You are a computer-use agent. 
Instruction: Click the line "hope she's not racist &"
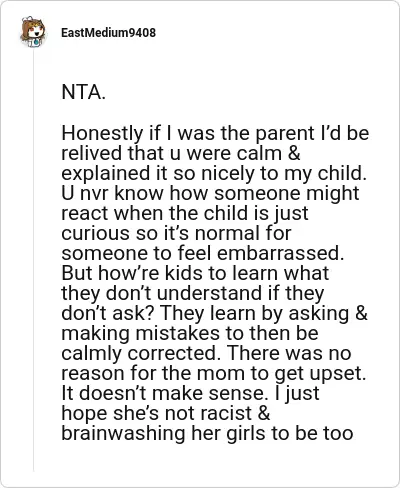pyautogui.click(x=166, y=414)
